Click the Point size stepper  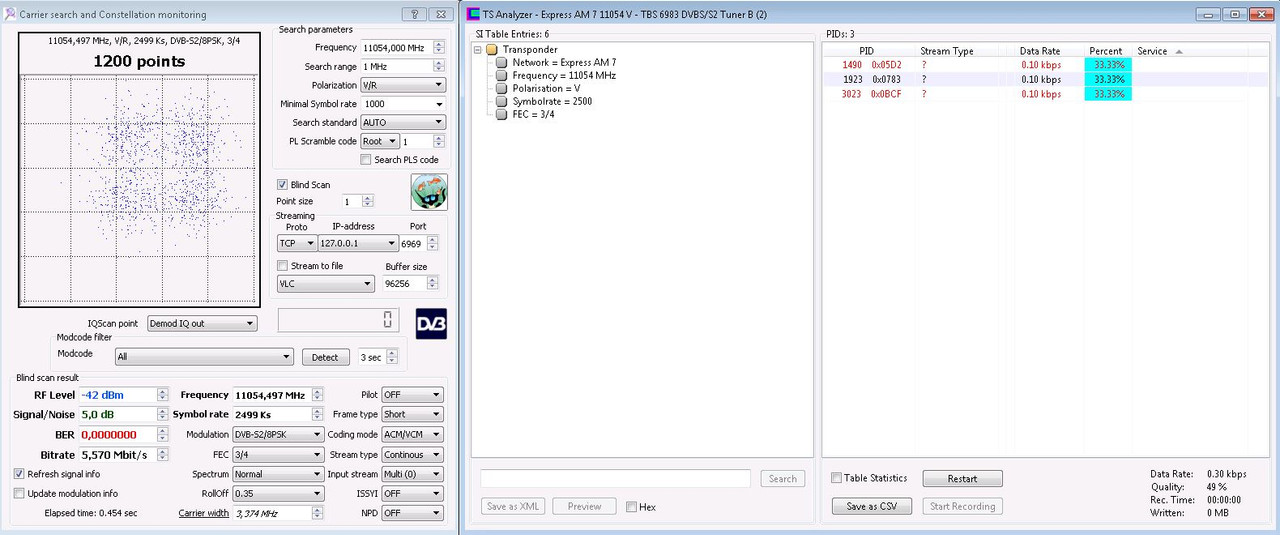368,201
